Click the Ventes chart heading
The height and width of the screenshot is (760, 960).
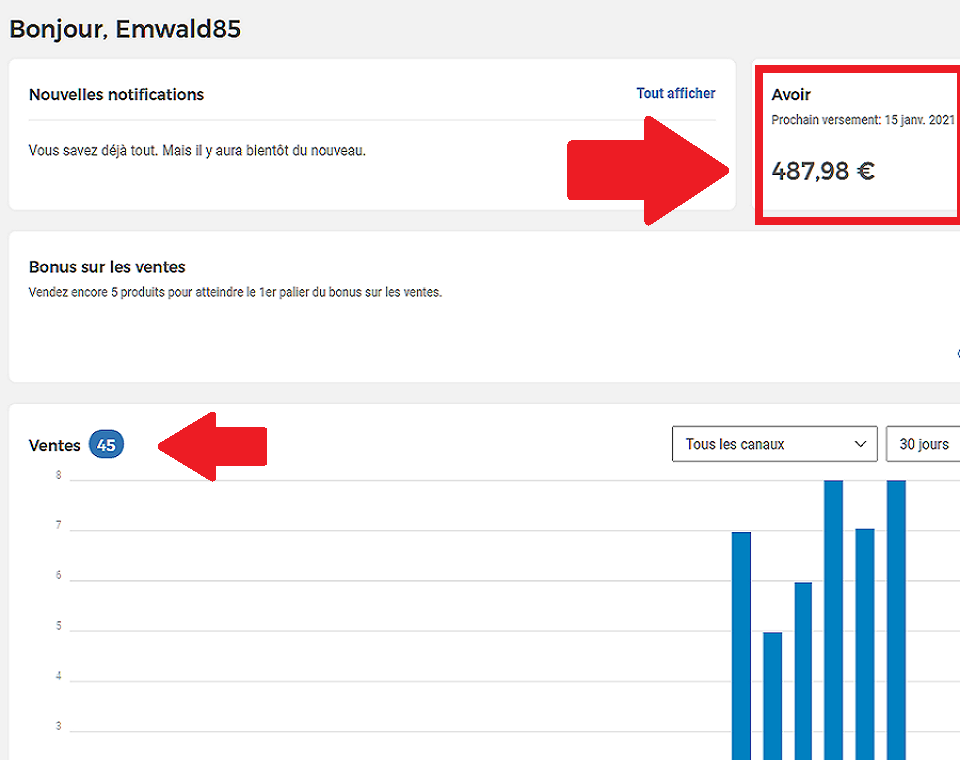pos(54,445)
